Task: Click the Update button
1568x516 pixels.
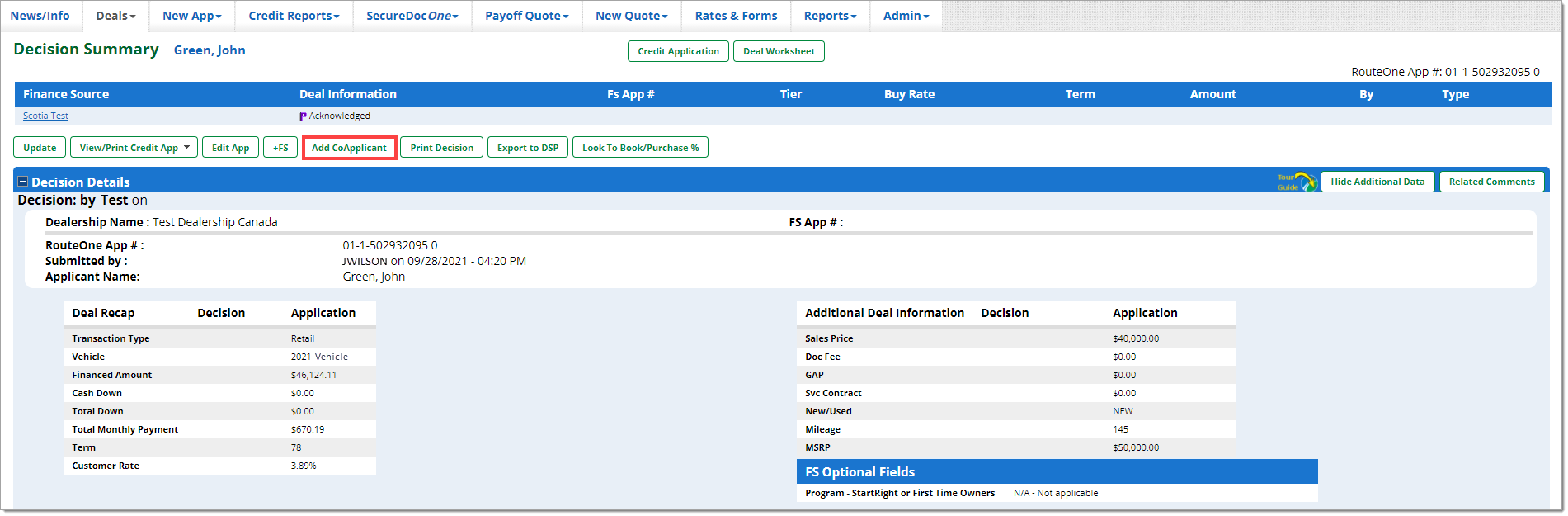Action: 40,148
